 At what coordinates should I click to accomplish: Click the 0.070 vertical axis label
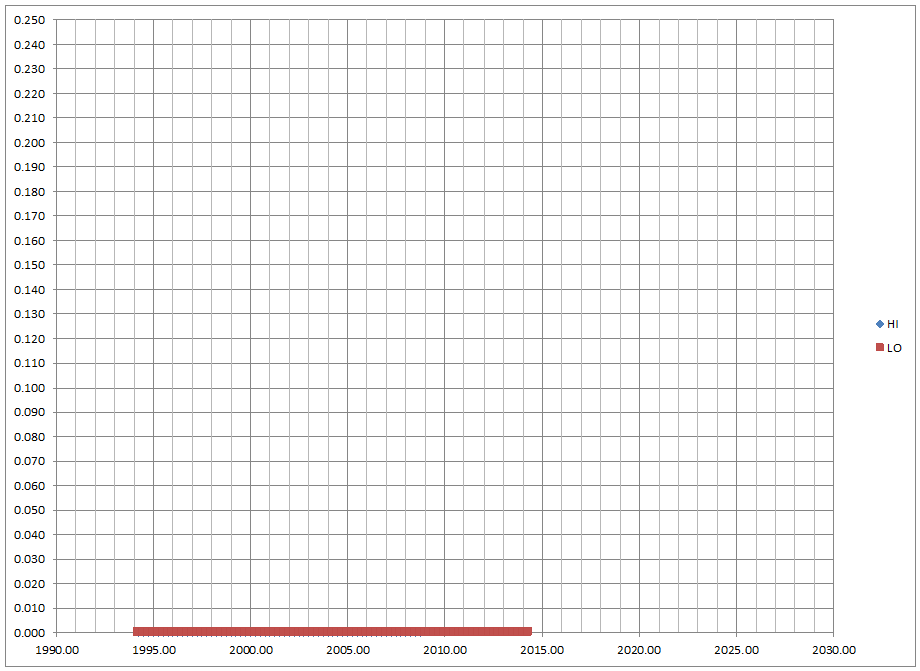(29, 462)
